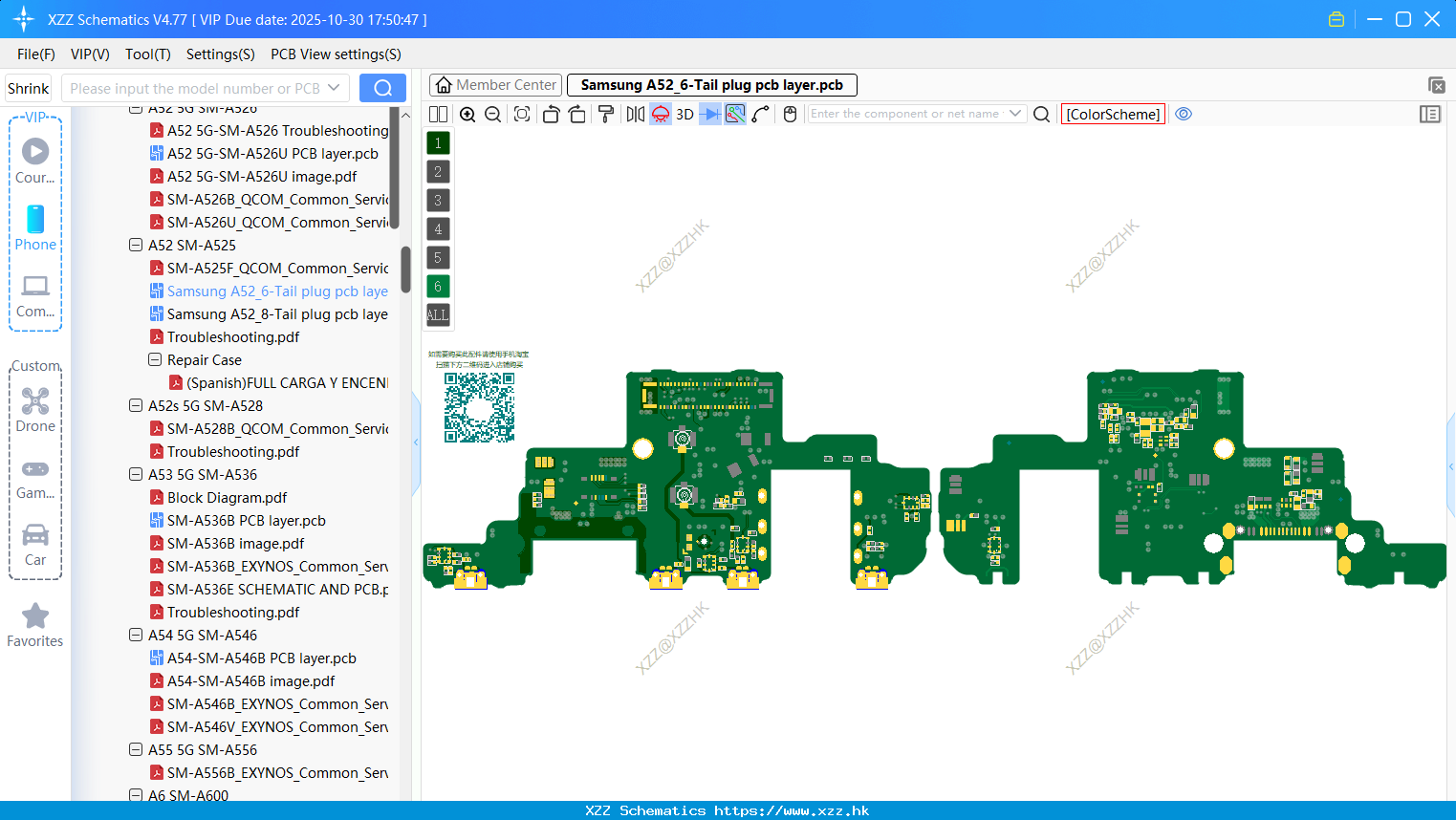
Task: Click the mouse settings icon
Action: (790, 114)
